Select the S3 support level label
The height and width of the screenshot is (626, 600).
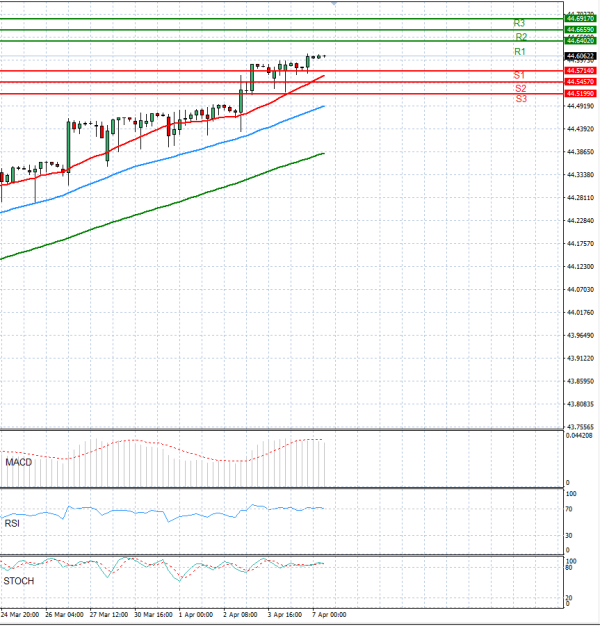point(521,99)
